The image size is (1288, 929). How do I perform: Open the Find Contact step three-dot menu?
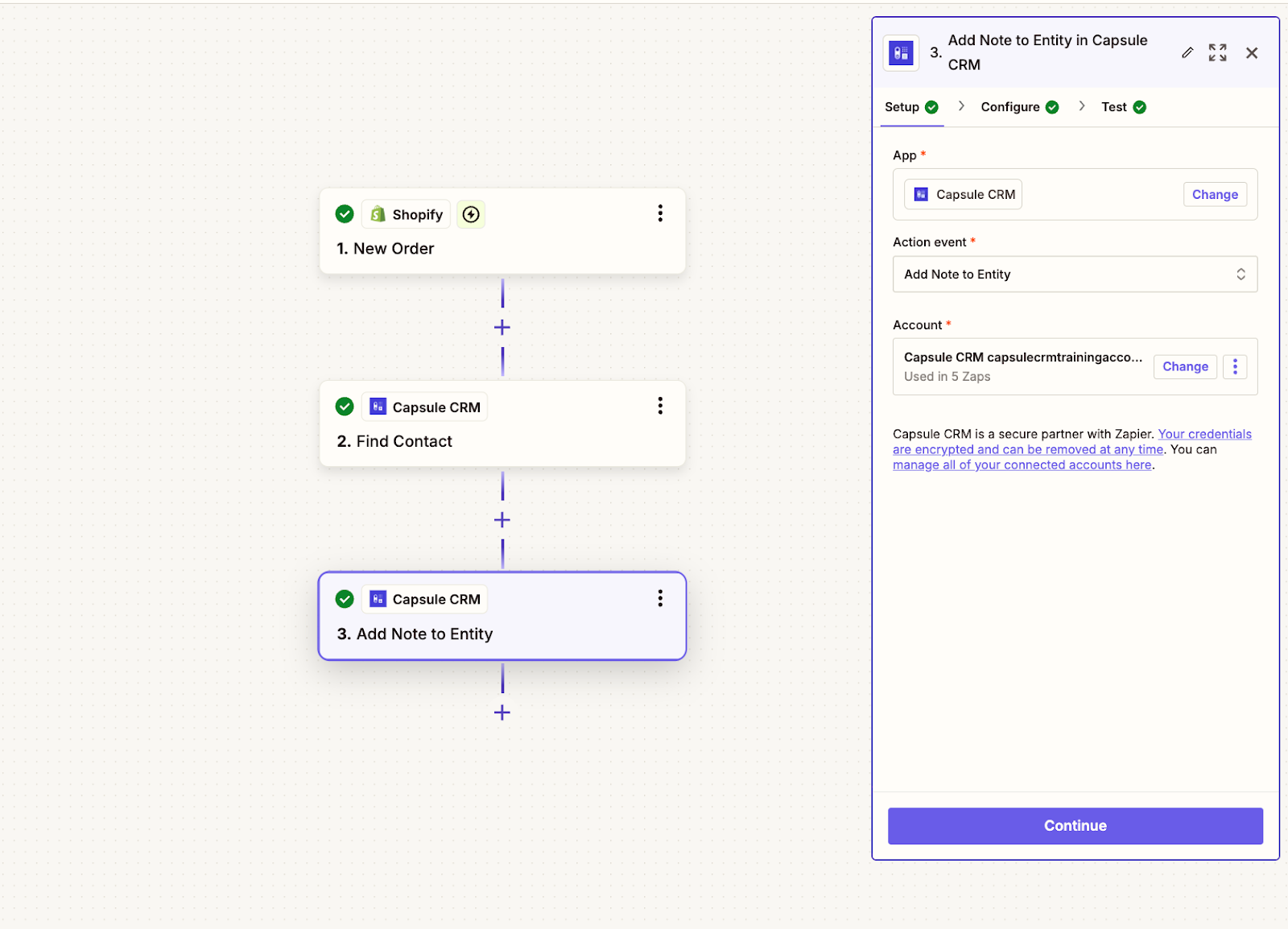660,406
